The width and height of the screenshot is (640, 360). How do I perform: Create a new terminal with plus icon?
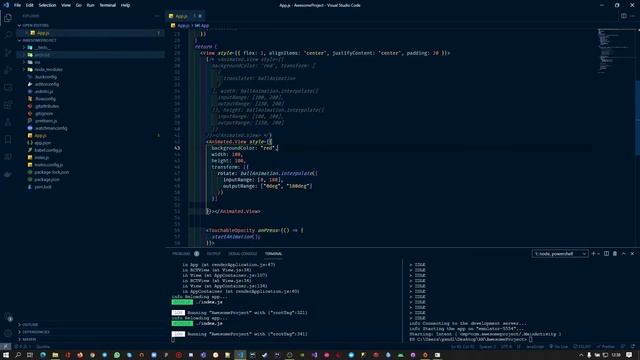click(593, 253)
